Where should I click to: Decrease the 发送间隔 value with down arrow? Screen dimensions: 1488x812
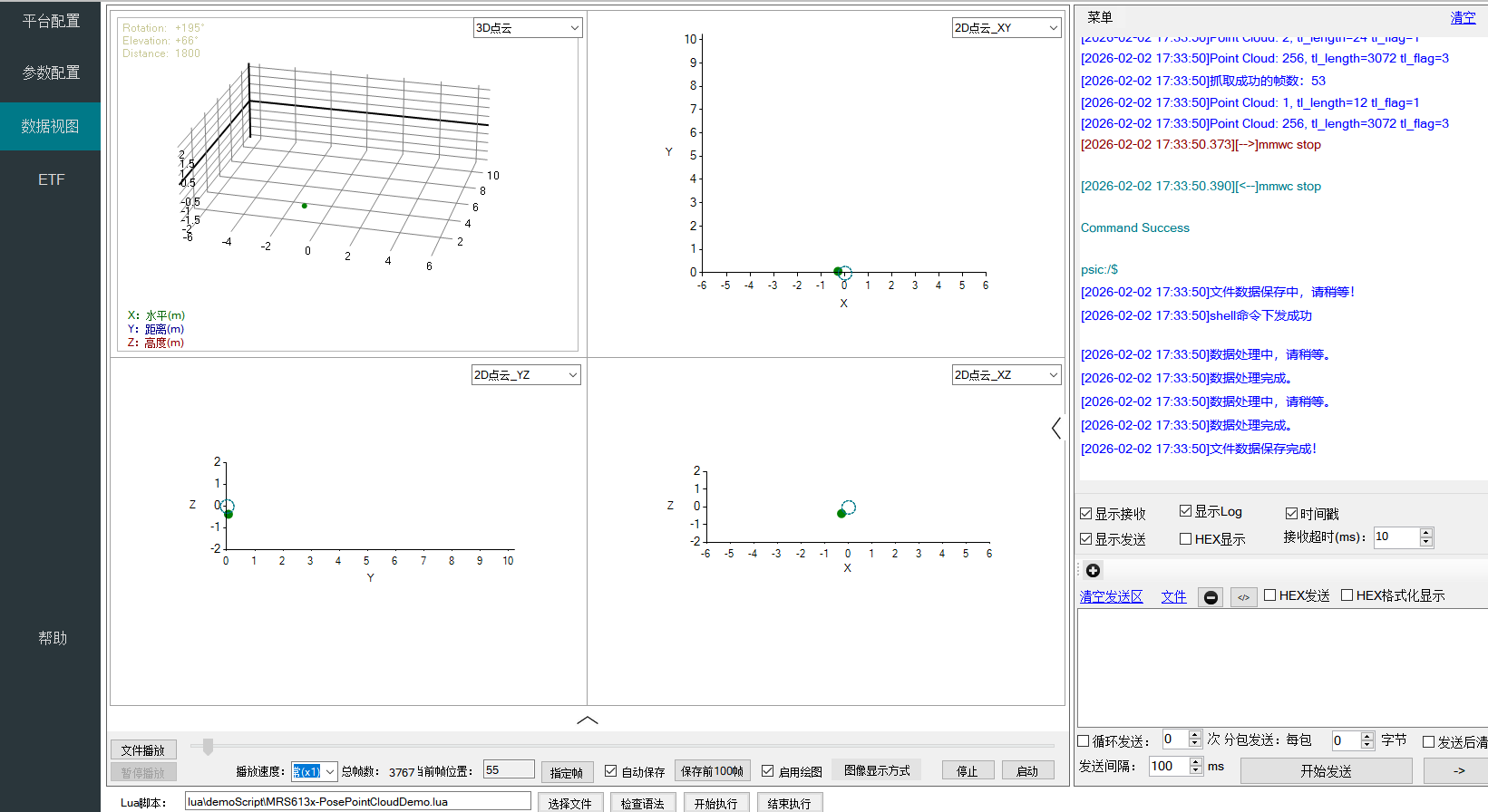(1196, 770)
